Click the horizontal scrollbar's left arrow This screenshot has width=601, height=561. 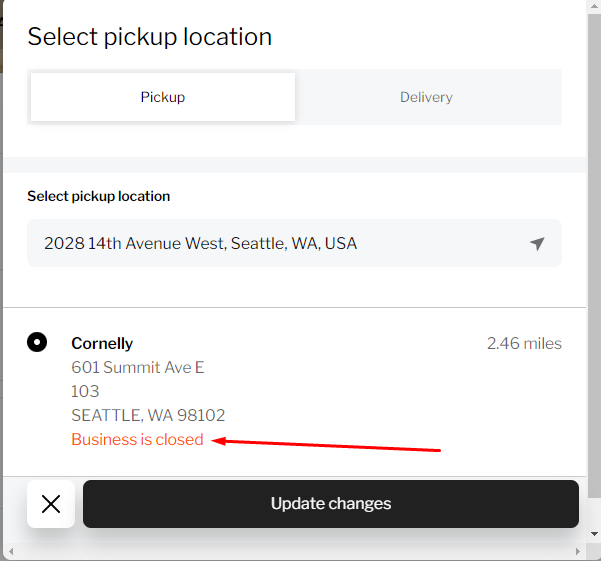(9, 552)
